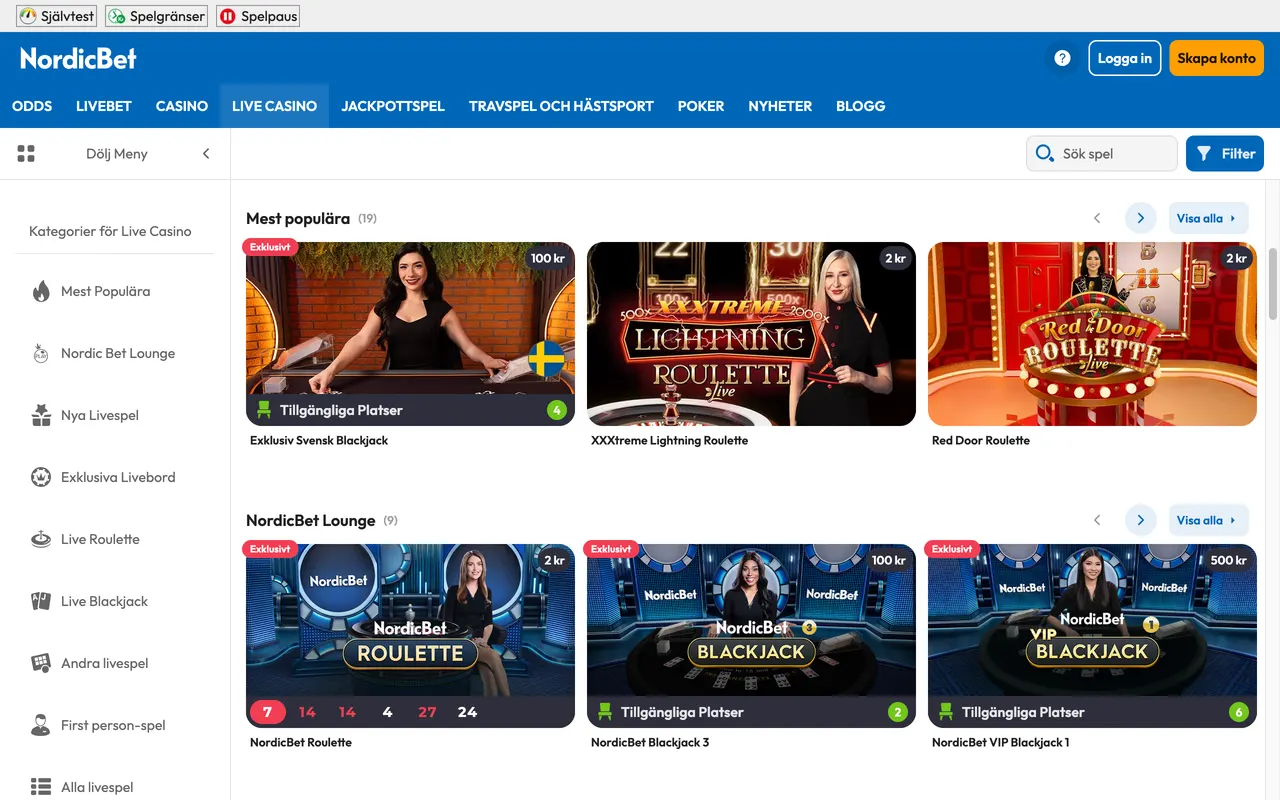The width and height of the screenshot is (1280, 800).
Task: Click the Nordic Bet Lounge icon
Action: (41, 353)
